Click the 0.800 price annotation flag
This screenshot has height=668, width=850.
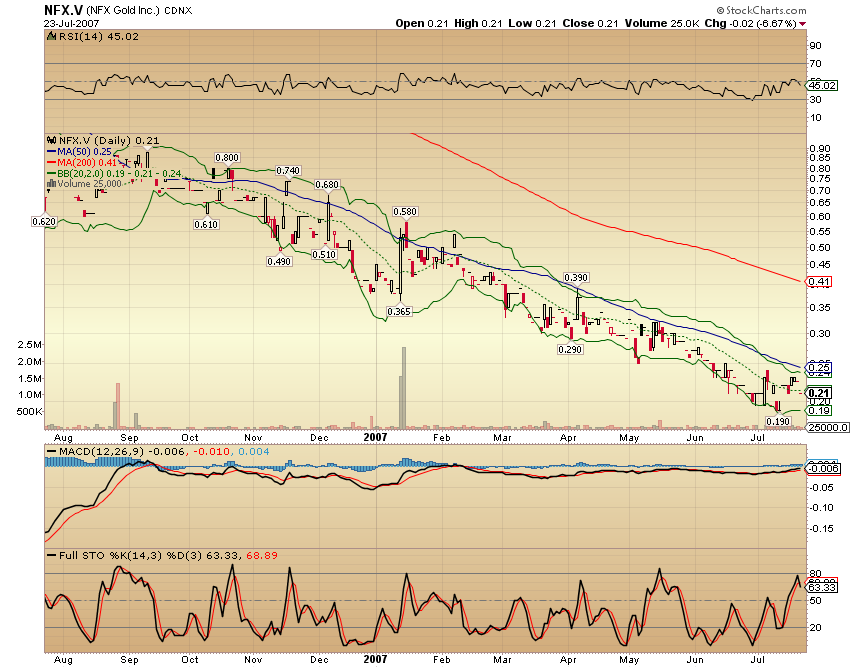tap(228, 157)
